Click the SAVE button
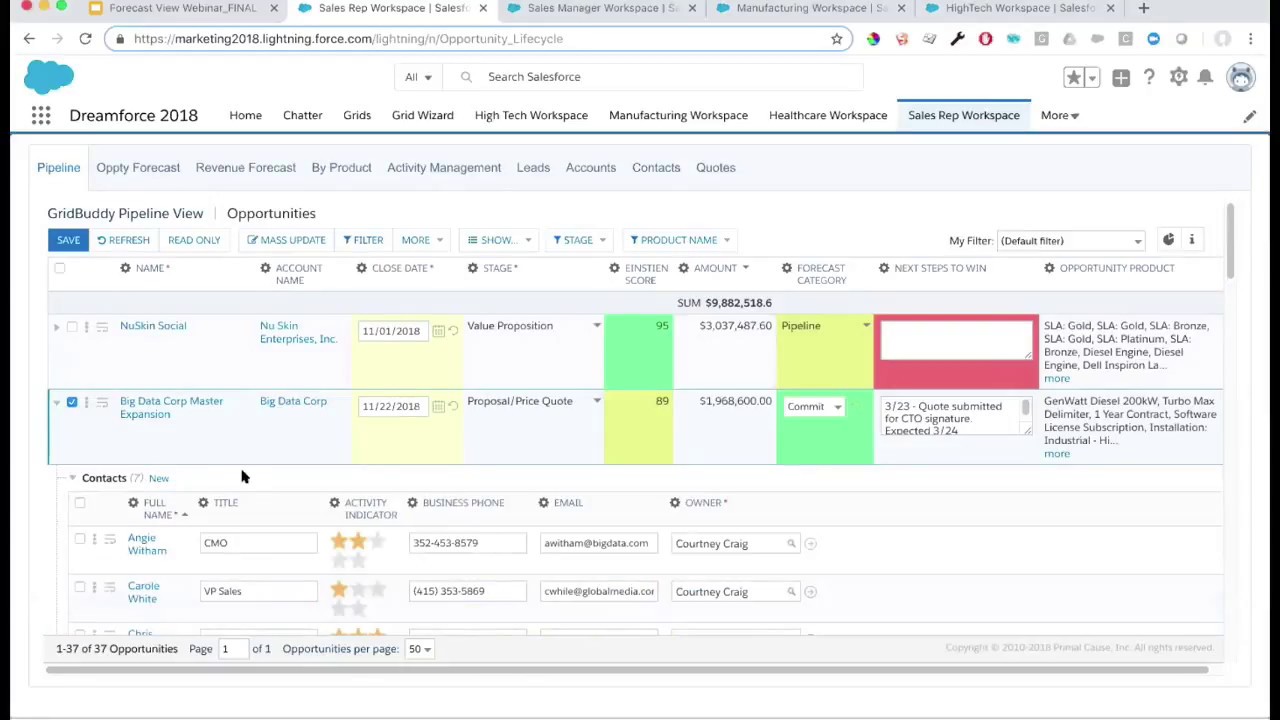Image resolution: width=1280 pixels, height=720 pixels. pyautogui.click(x=68, y=240)
